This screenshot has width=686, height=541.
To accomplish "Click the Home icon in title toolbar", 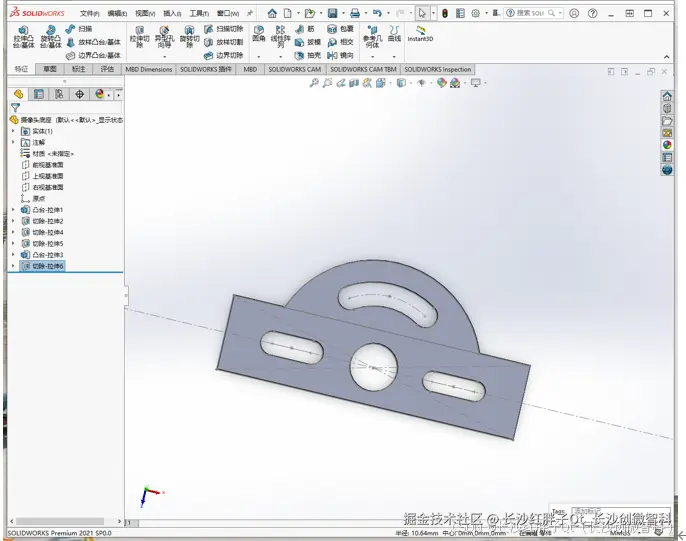I will [272, 13].
